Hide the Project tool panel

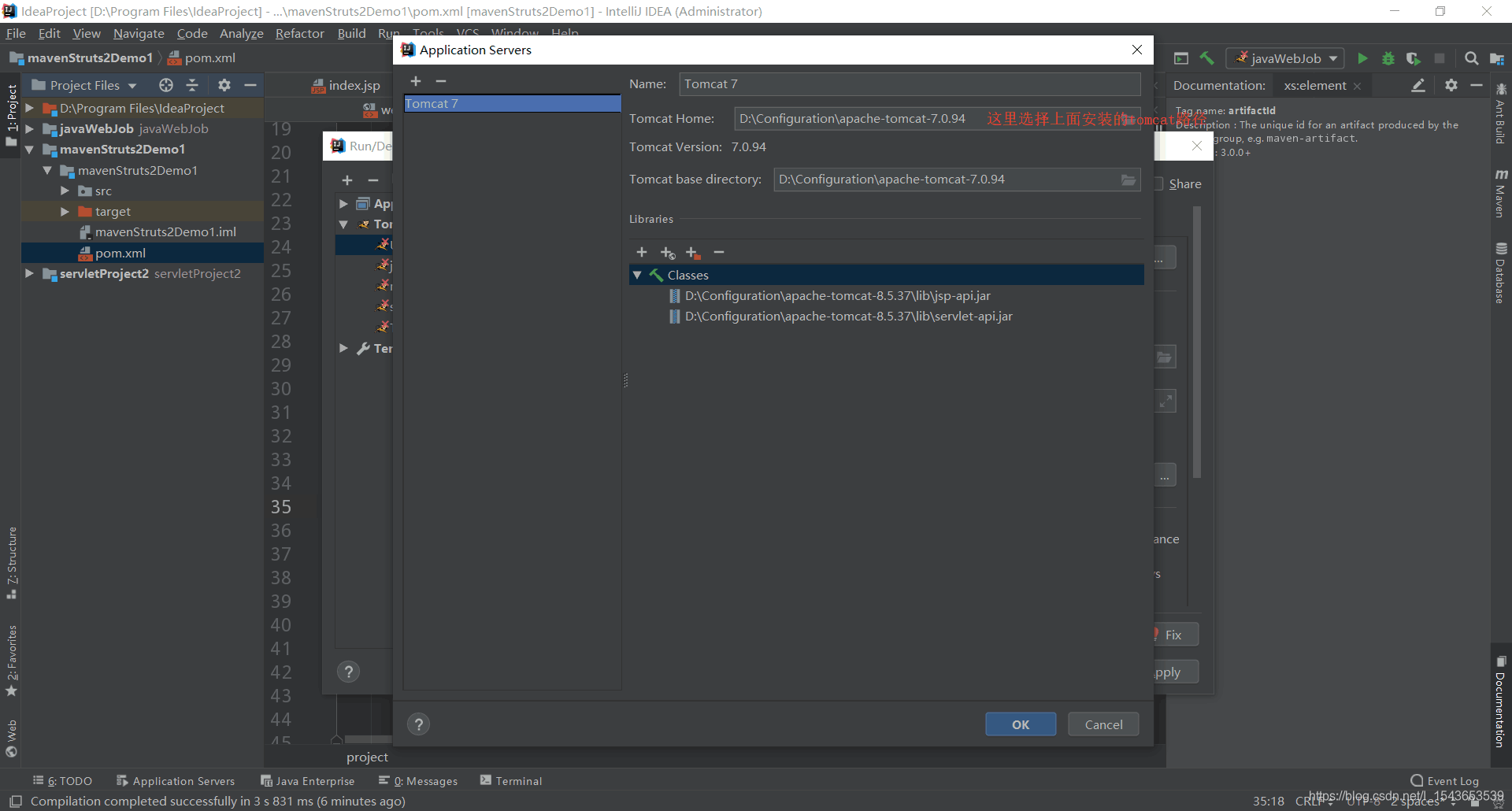[x=250, y=85]
